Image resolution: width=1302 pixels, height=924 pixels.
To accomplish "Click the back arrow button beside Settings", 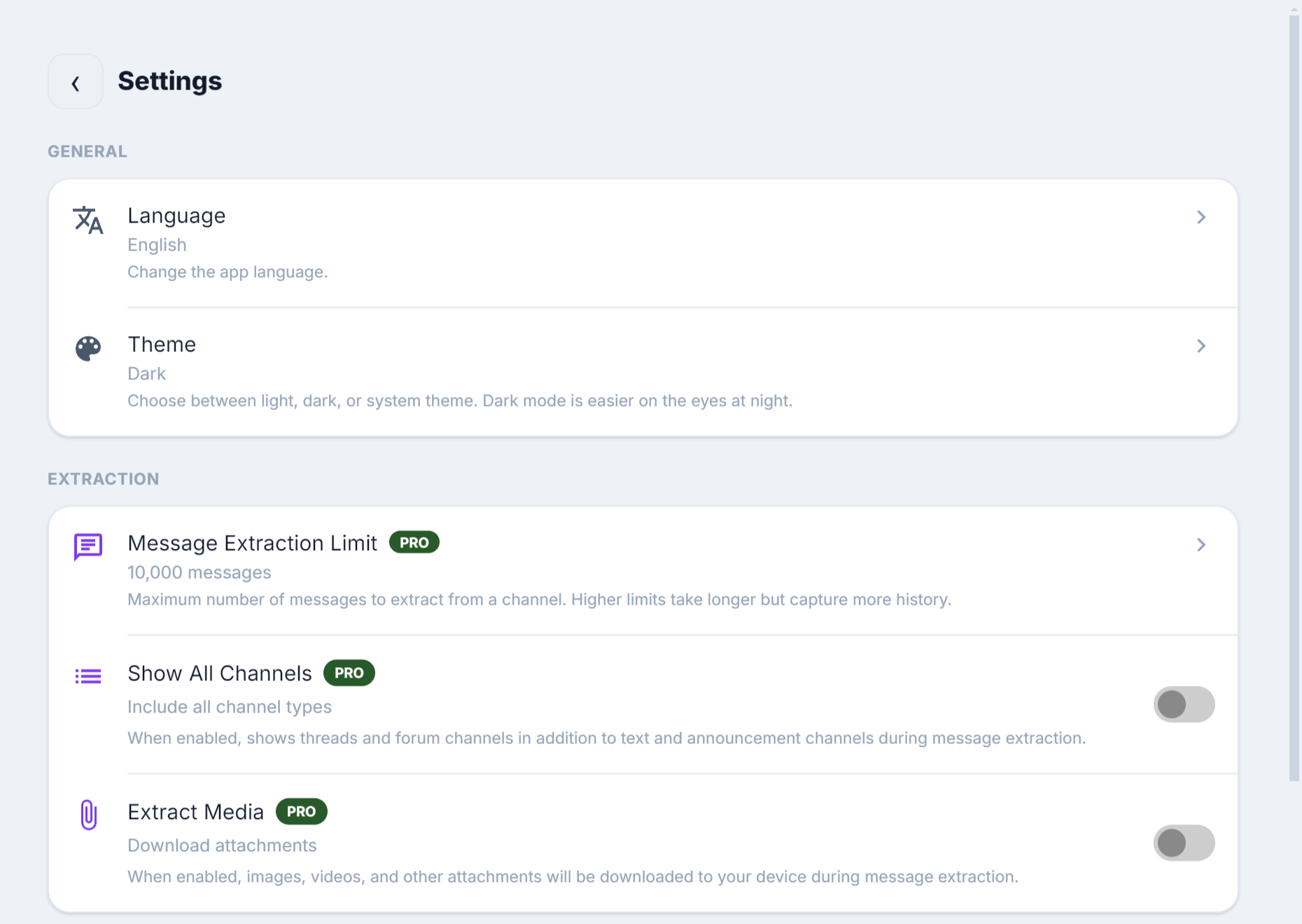I will pyautogui.click(x=76, y=82).
